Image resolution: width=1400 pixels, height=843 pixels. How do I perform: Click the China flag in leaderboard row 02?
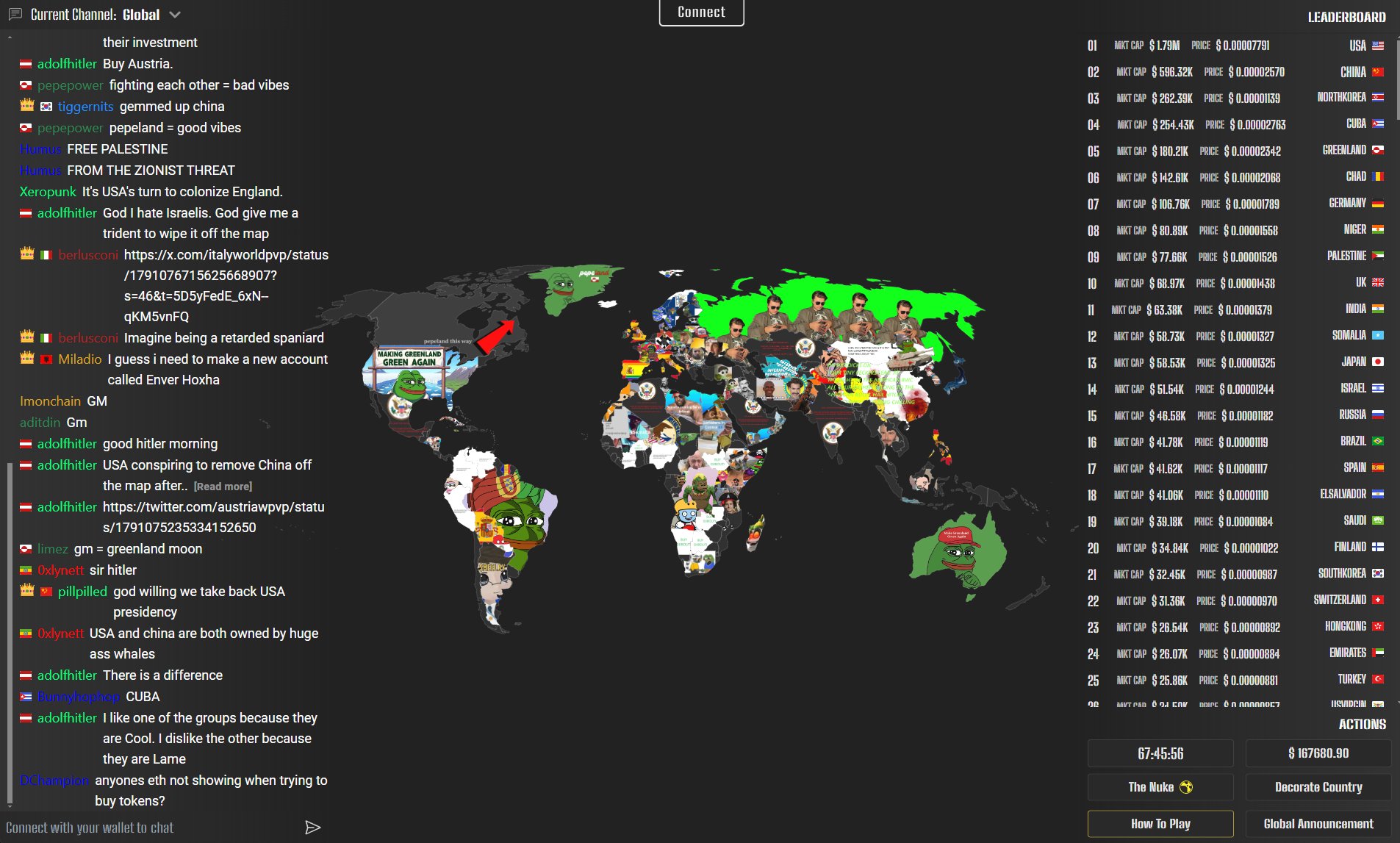coord(1378,72)
